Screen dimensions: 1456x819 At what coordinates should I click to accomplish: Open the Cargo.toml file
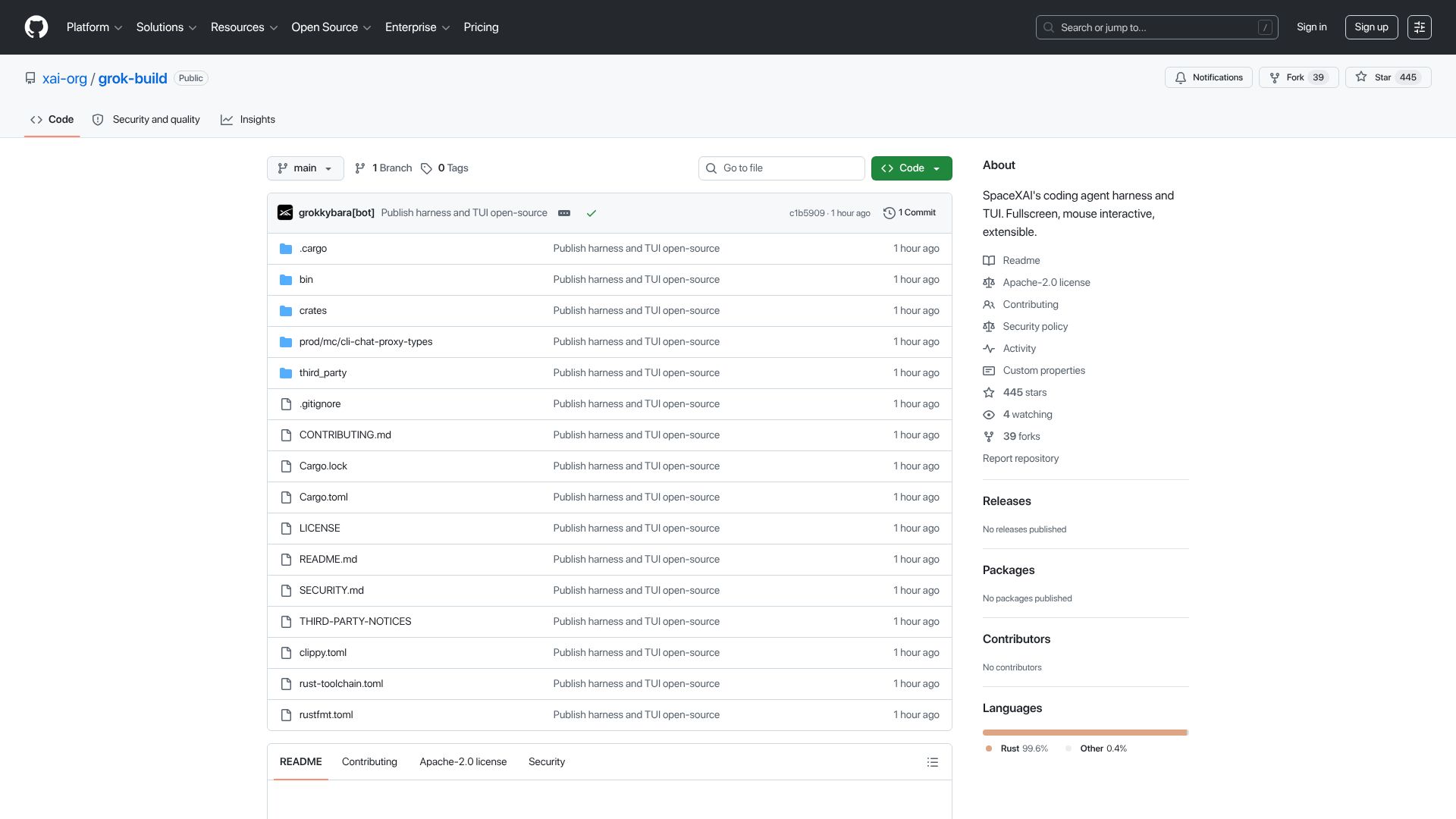click(324, 497)
